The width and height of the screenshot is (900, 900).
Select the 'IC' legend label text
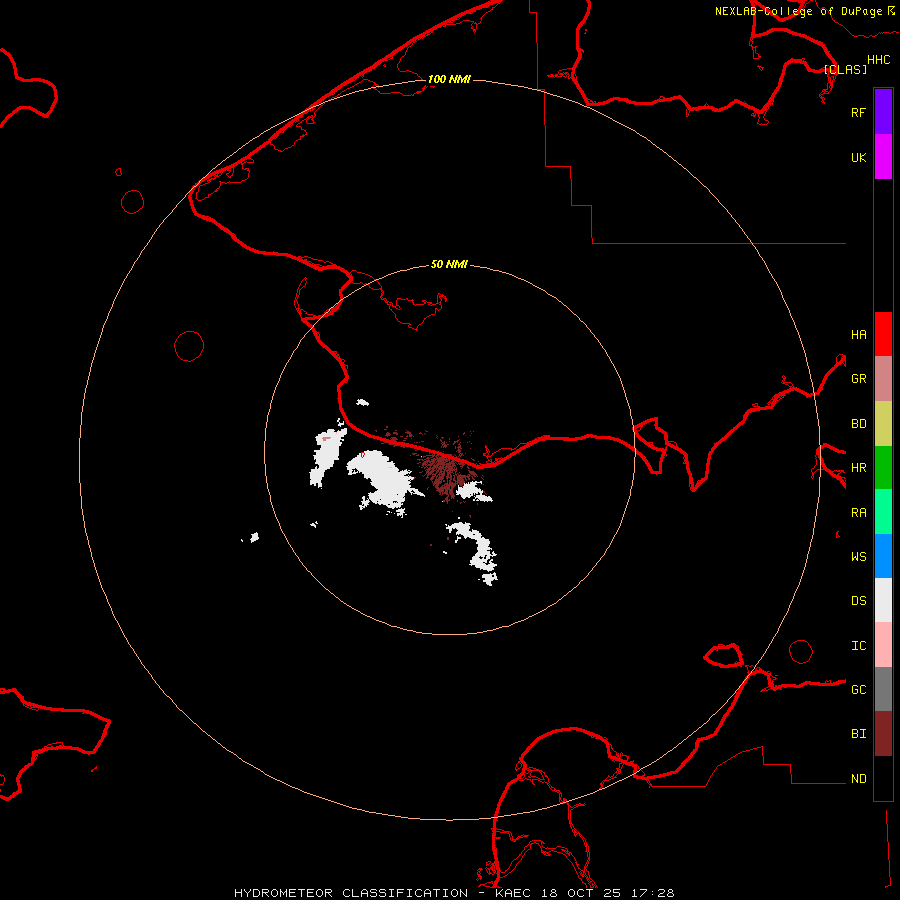858,645
